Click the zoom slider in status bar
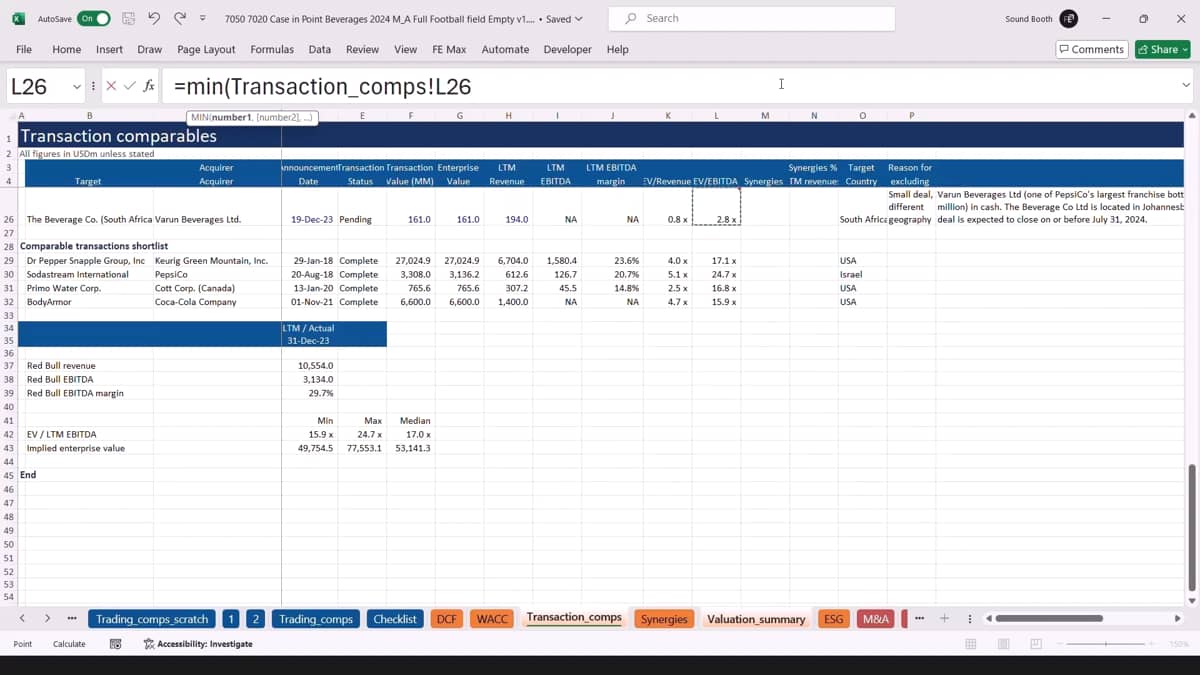The height and width of the screenshot is (675, 1200). [x=1107, y=644]
